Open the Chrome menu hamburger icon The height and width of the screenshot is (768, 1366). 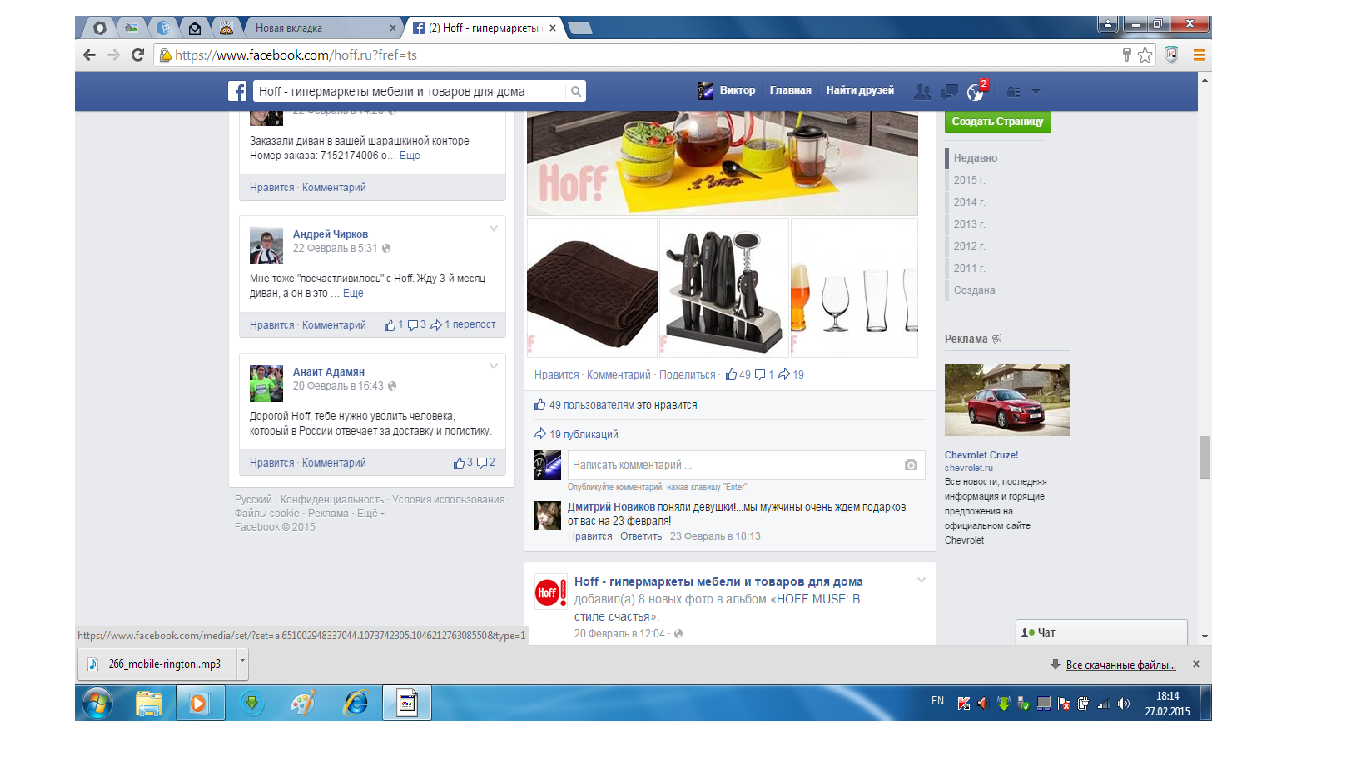[1199, 55]
